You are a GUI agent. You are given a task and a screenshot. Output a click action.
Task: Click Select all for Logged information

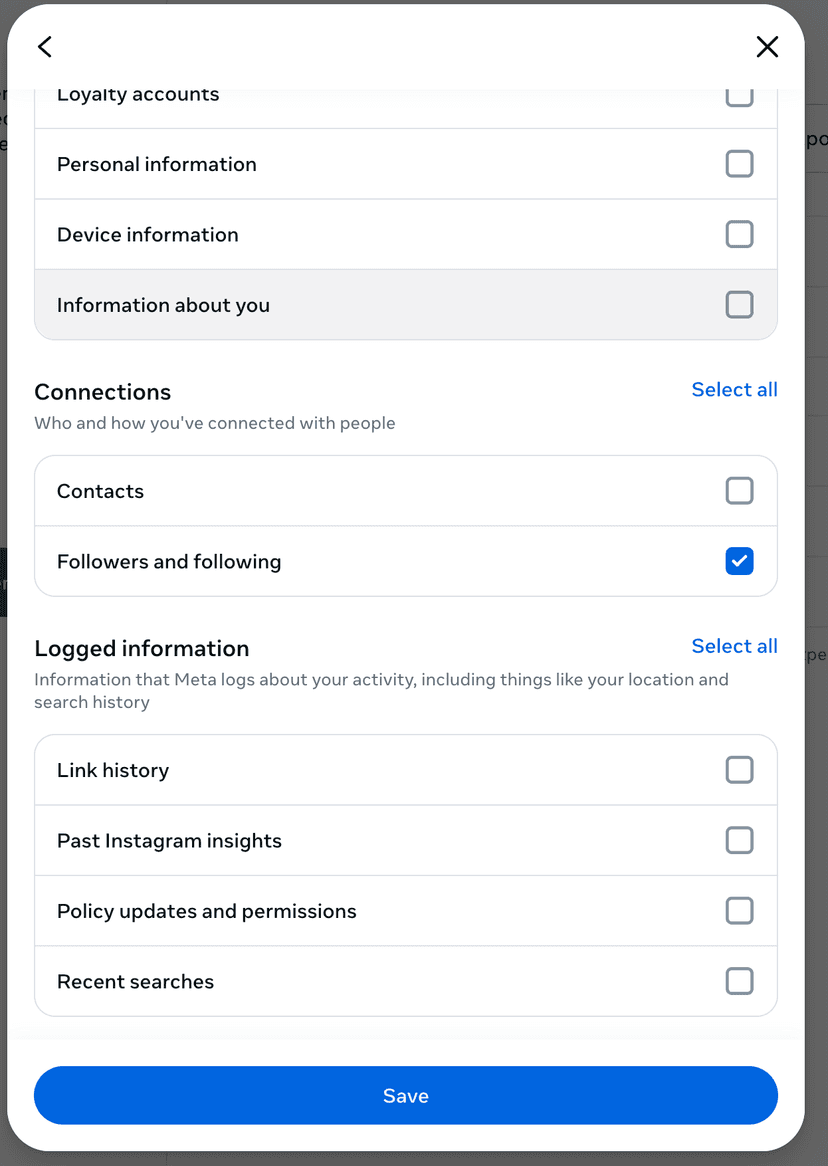(734, 645)
